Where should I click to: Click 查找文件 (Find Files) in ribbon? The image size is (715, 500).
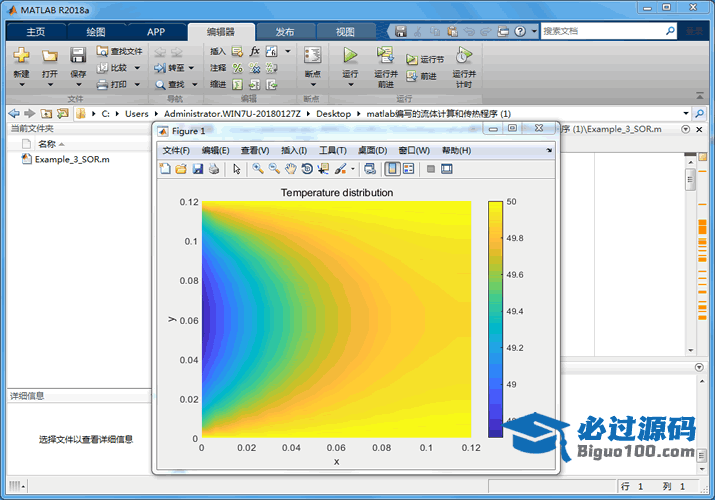[119, 51]
